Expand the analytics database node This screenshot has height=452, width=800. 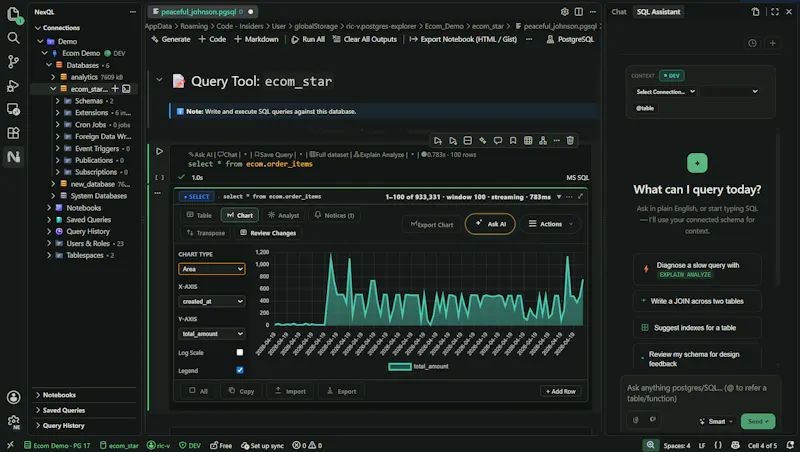tap(53, 77)
